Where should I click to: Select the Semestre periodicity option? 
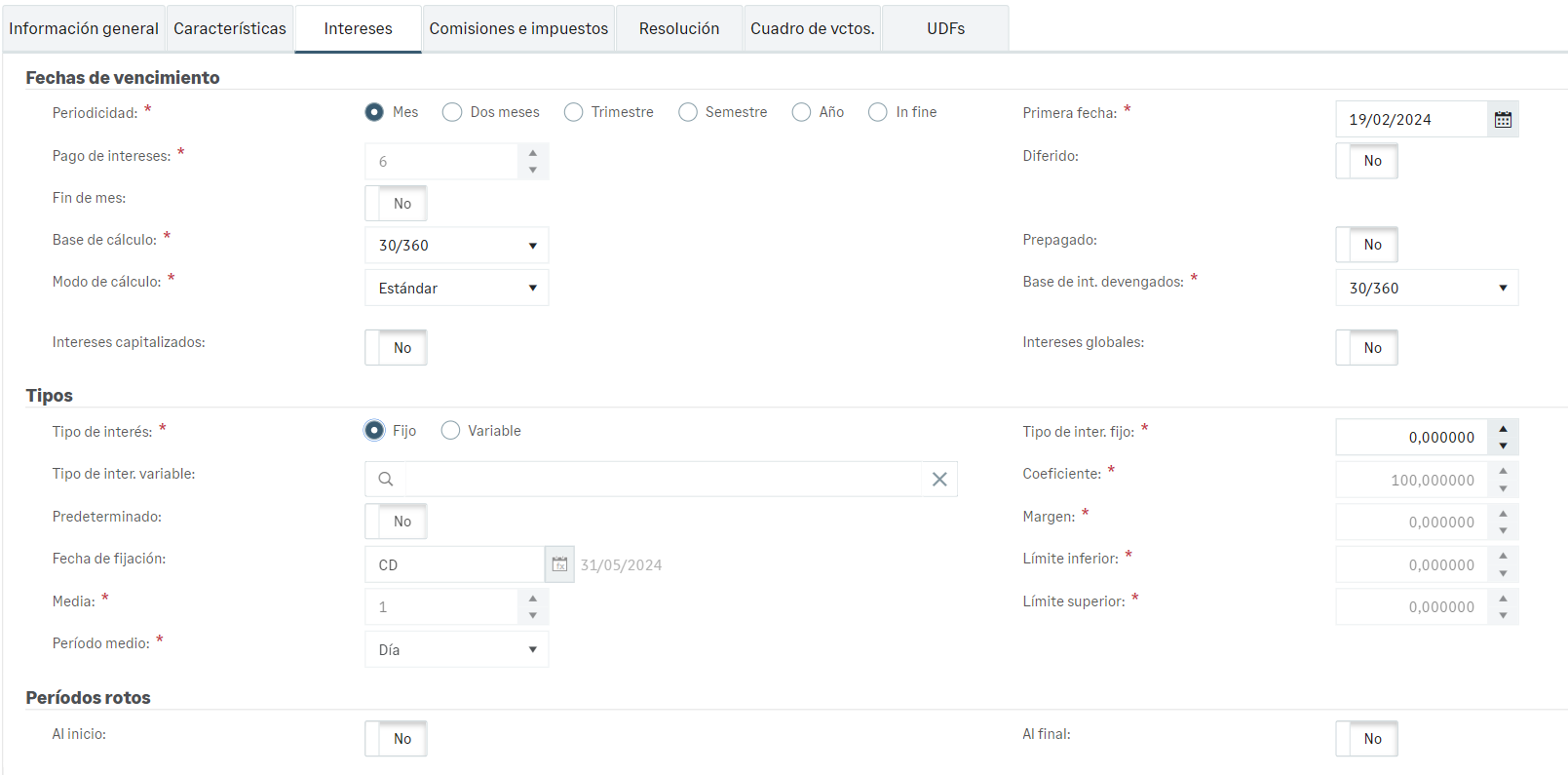coord(688,112)
